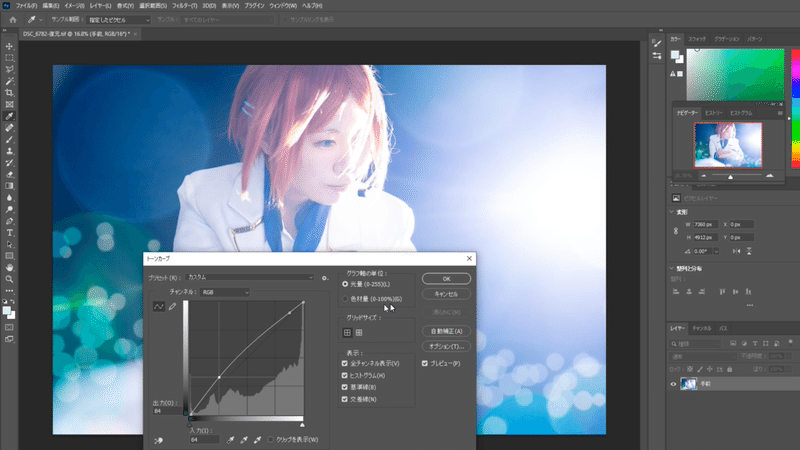Click キャンセル in the Curves dialog
The image size is (800, 450).
(x=446, y=294)
